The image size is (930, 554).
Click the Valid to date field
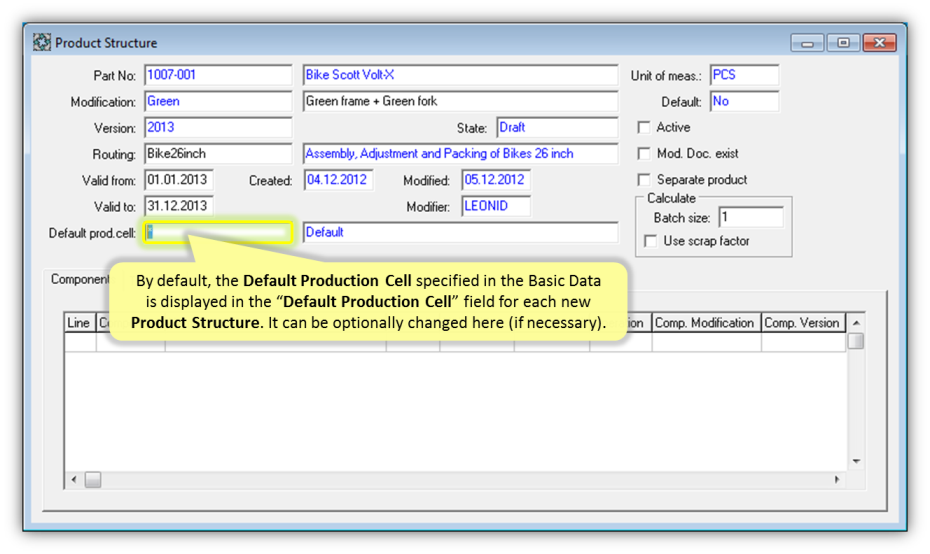(179, 206)
